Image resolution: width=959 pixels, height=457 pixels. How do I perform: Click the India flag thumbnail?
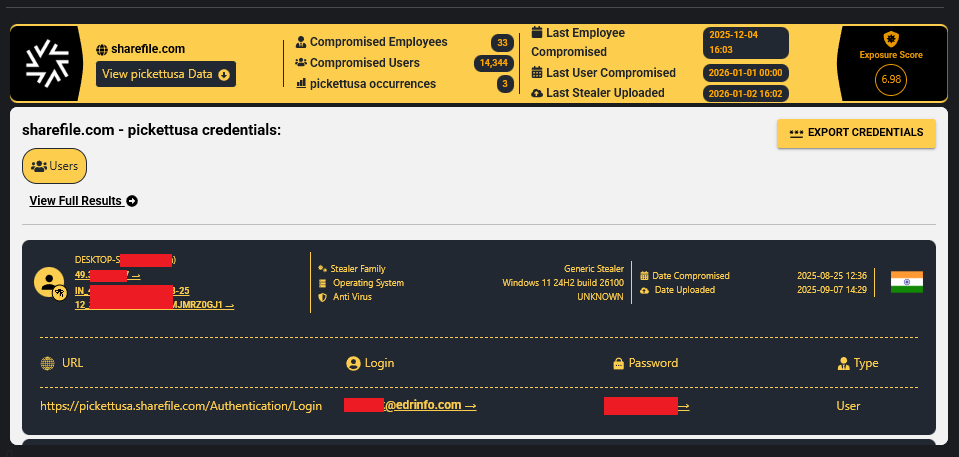point(906,282)
